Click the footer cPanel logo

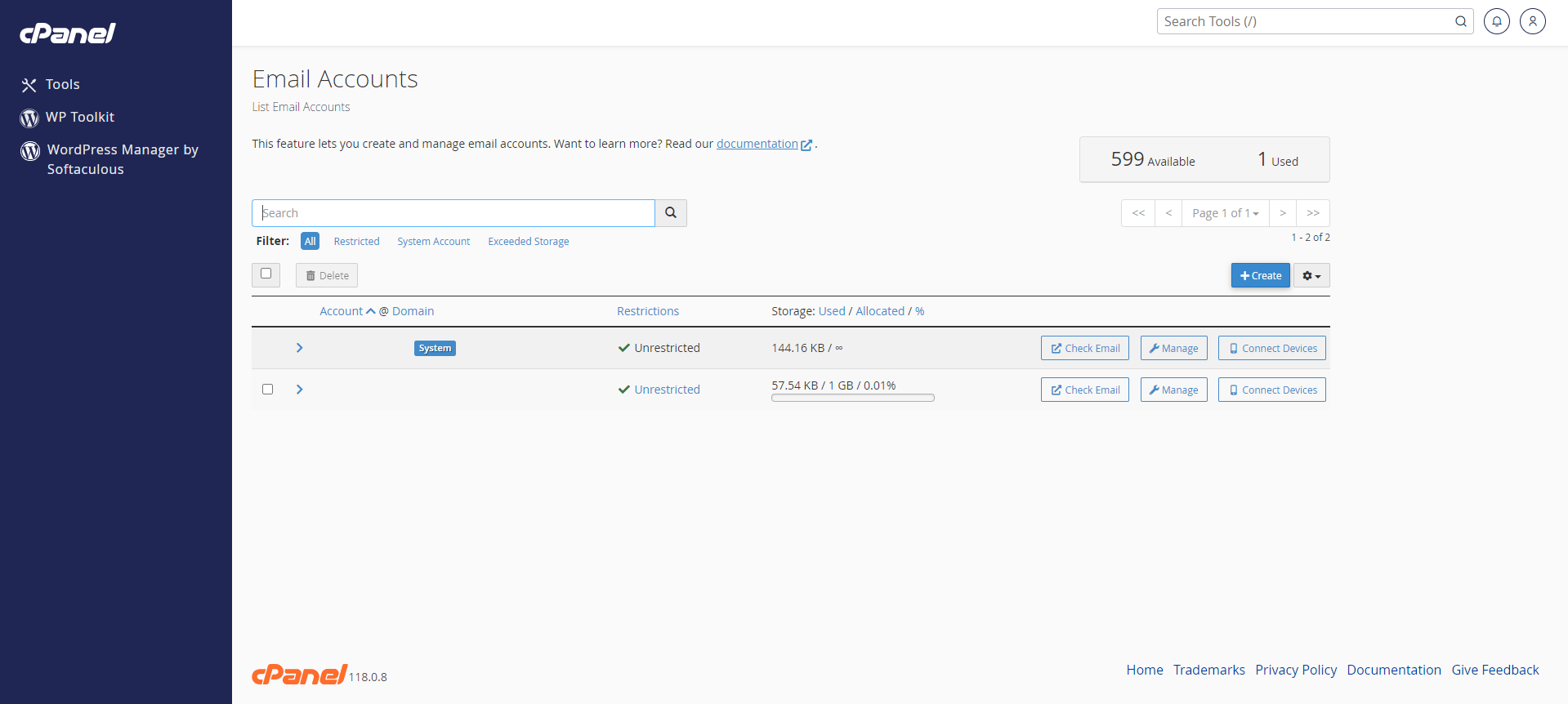point(300,675)
